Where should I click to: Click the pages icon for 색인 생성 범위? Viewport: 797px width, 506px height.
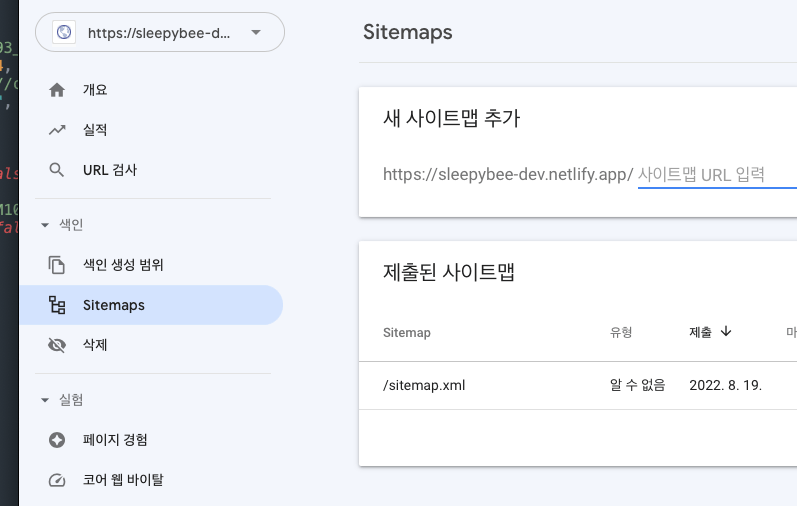[56, 265]
